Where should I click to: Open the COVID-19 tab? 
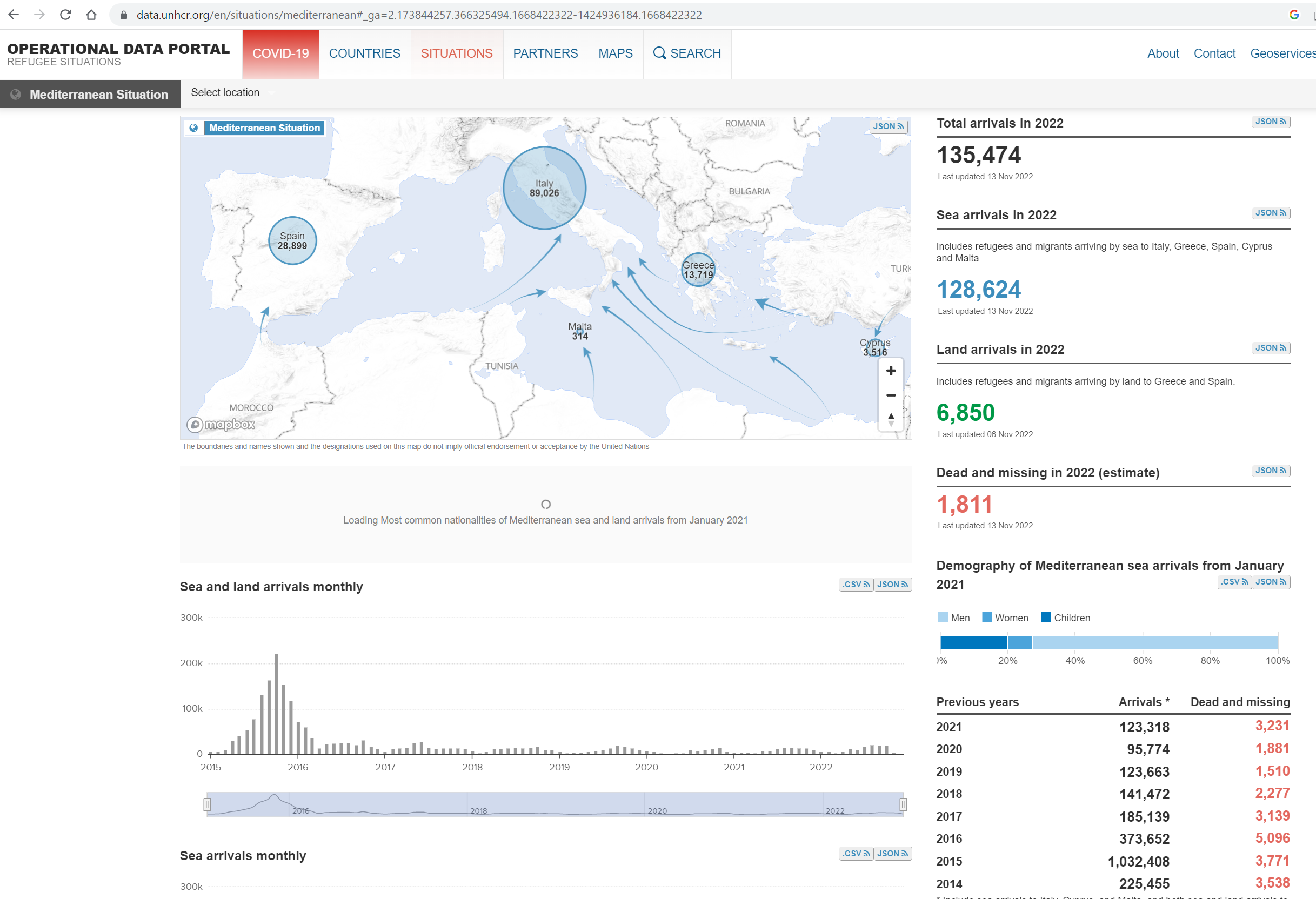280,54
